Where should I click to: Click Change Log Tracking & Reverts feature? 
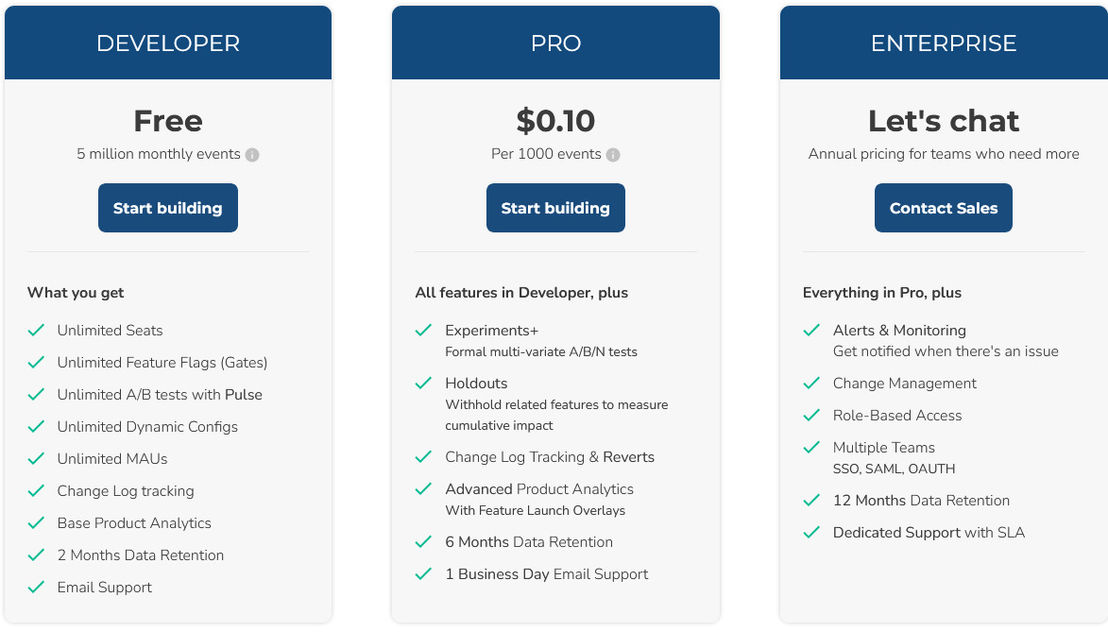tap(550, 457)
